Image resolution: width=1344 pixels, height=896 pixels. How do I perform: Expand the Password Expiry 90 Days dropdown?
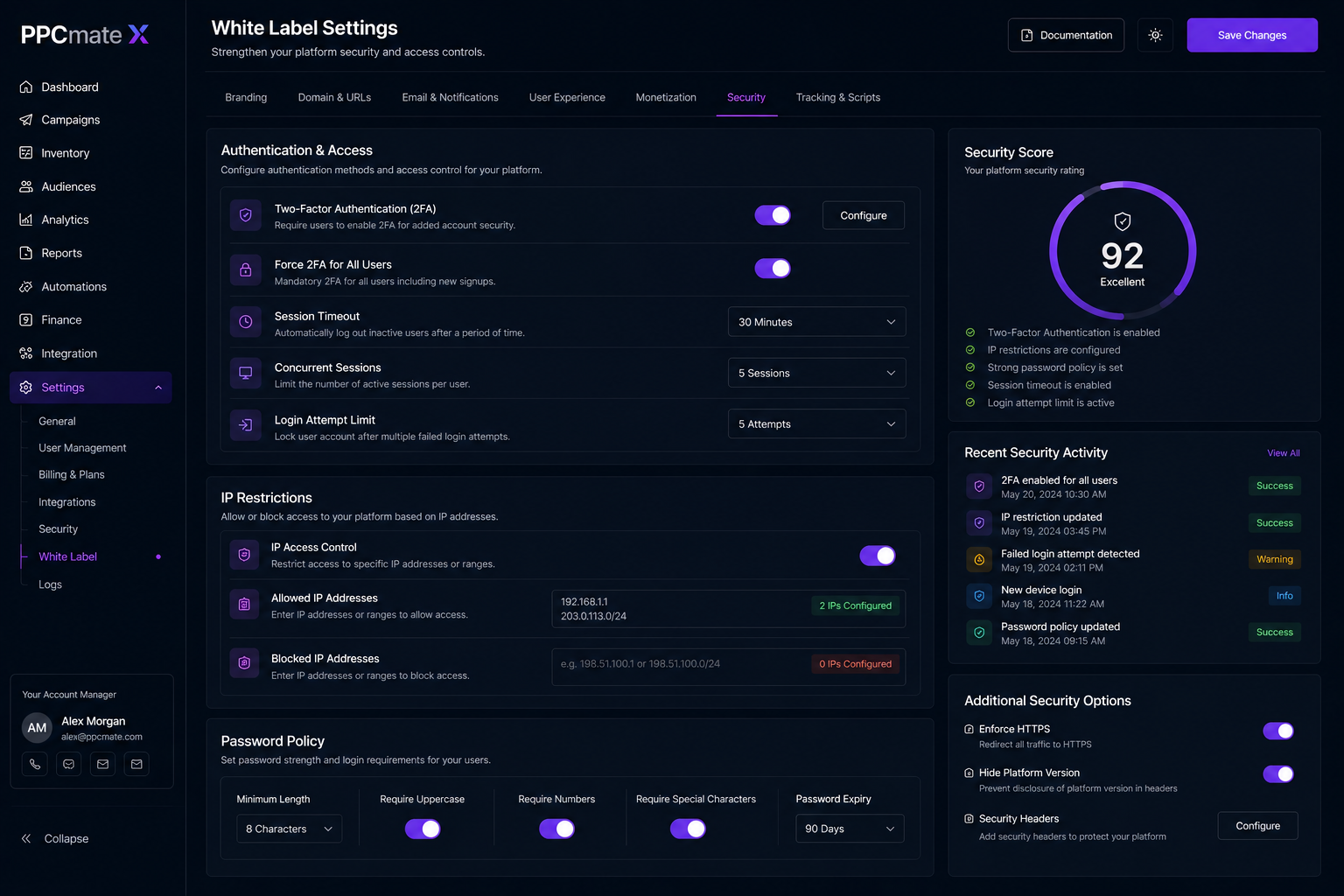850,829
